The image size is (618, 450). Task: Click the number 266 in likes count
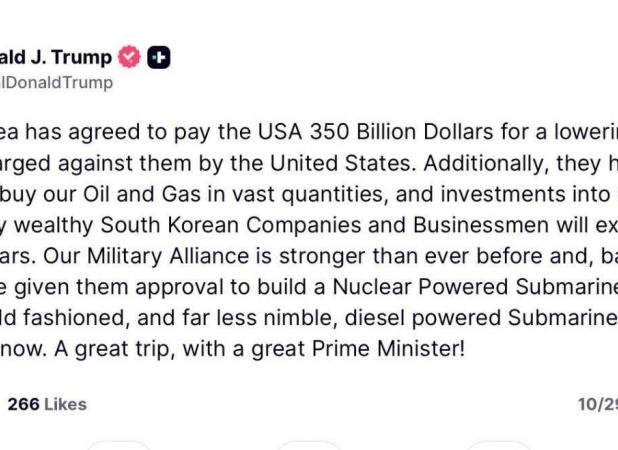(x=23, y=404)
